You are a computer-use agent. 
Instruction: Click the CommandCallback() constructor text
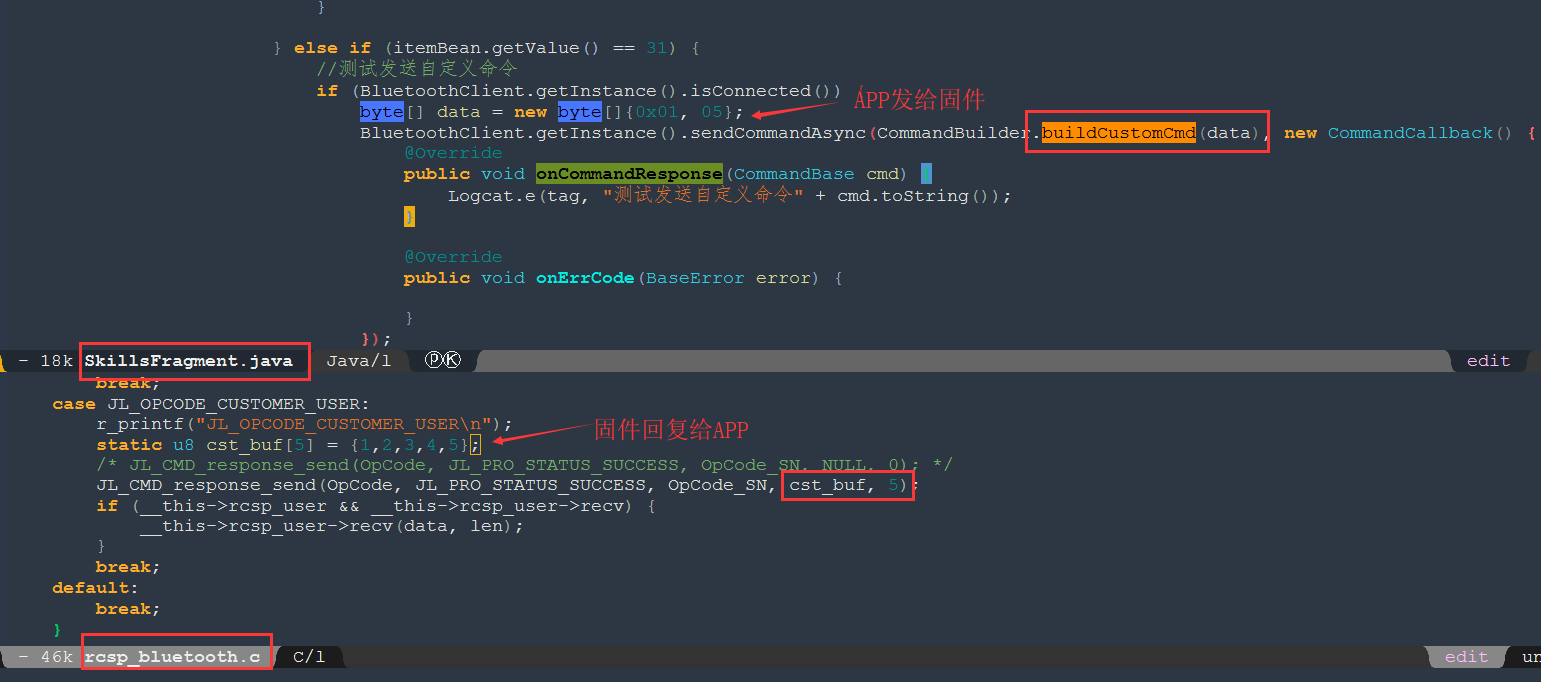click(x=1420, y=133)
